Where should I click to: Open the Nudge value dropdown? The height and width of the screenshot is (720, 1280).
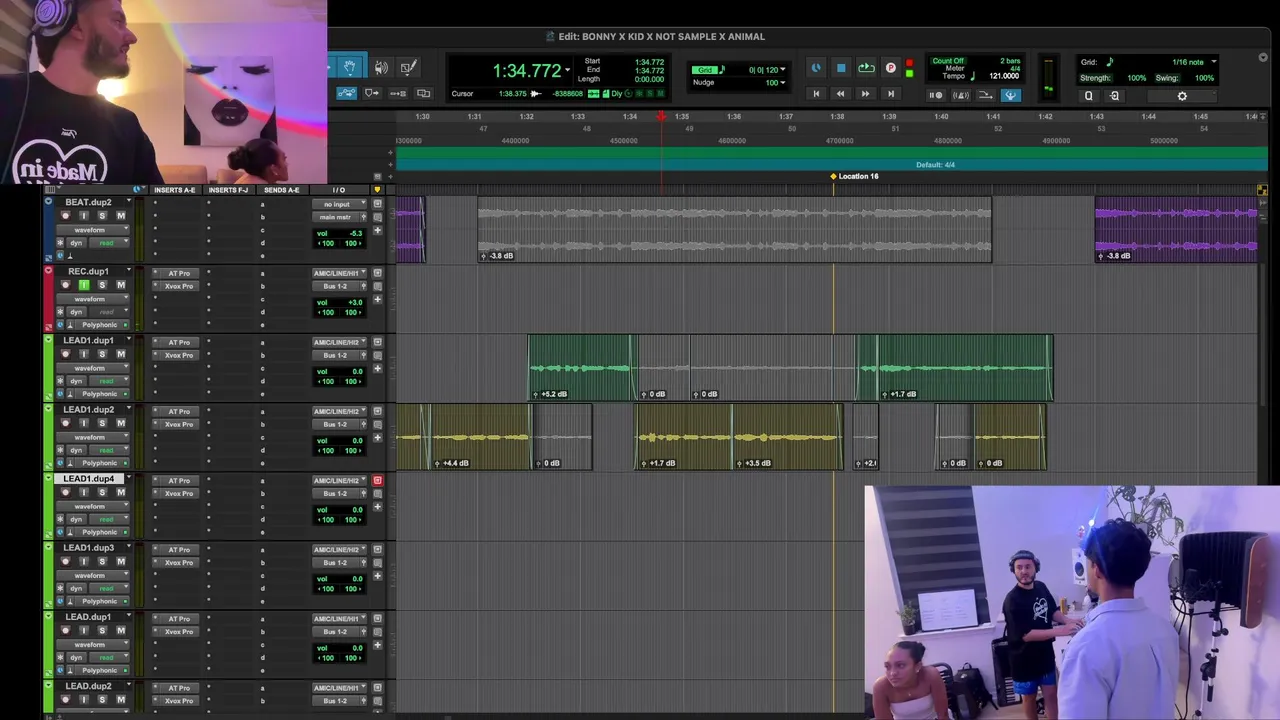pos(782,82)
